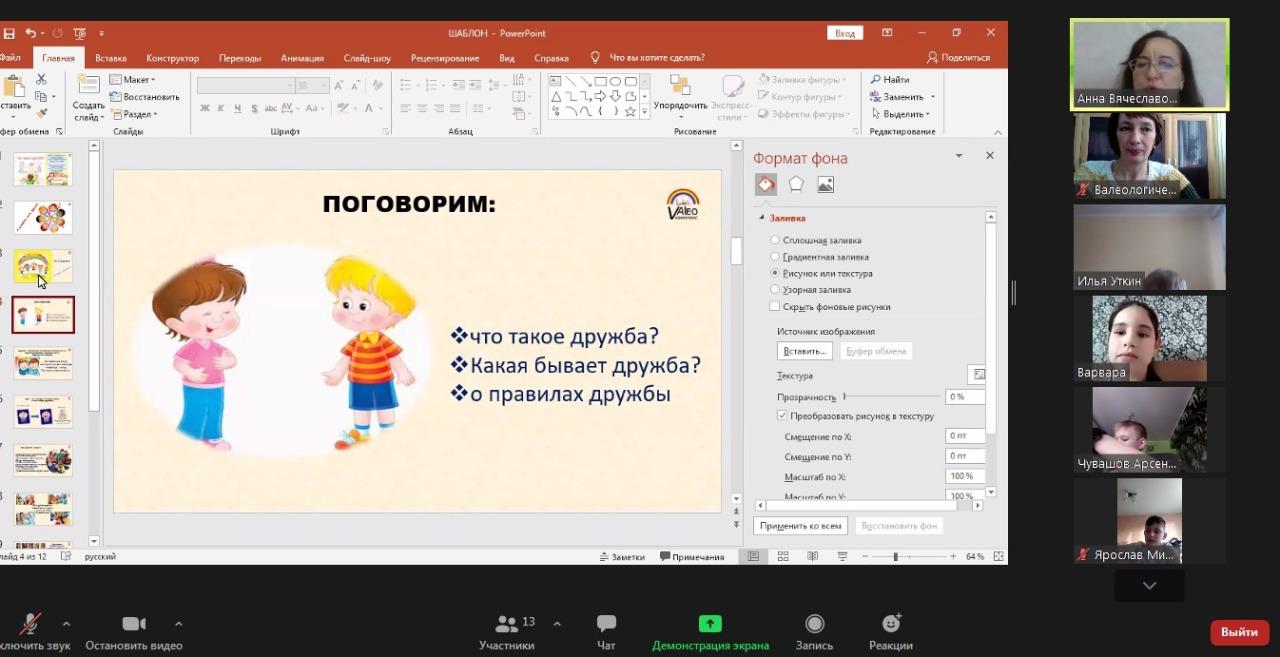
Task: Check Скрыть фоновые рисунки checkbox
Action: pos(775,306)
